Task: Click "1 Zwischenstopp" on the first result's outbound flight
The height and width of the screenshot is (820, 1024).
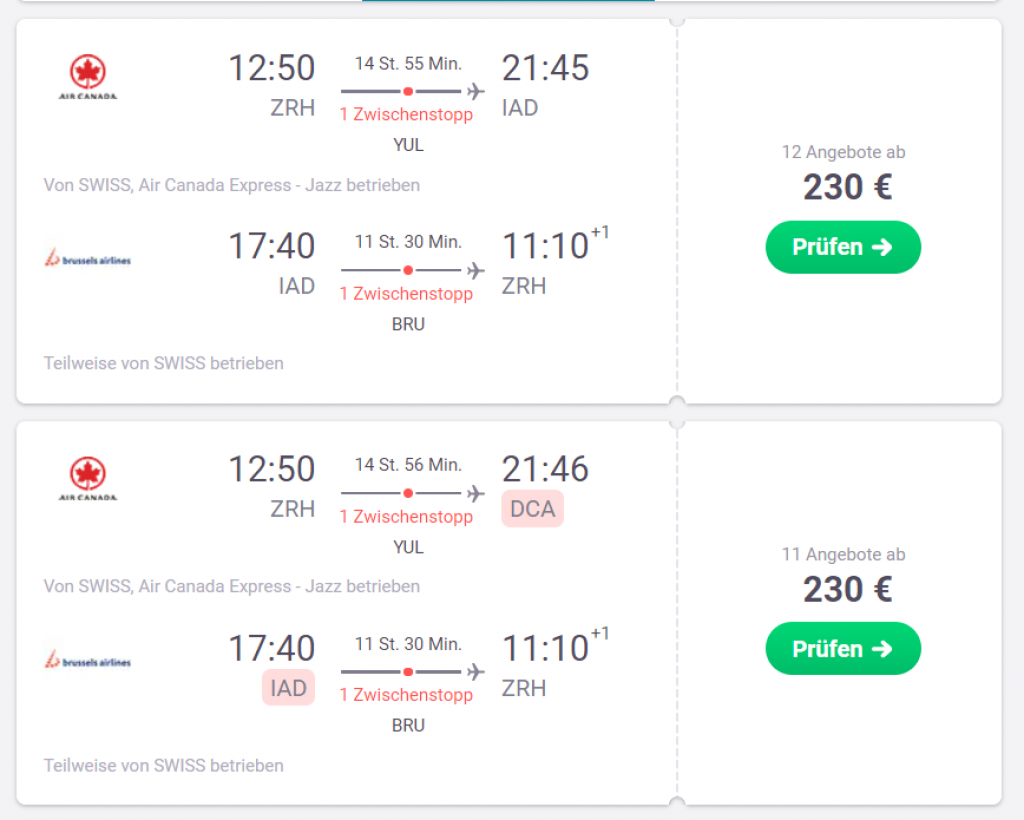Action: pyautogui.click(x=406, y=114)
